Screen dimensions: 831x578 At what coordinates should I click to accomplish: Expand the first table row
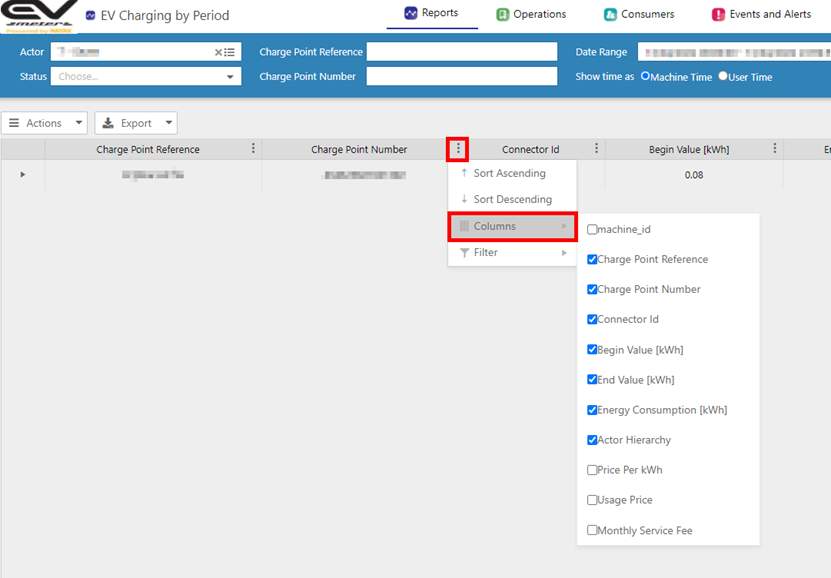click(22, 175)
